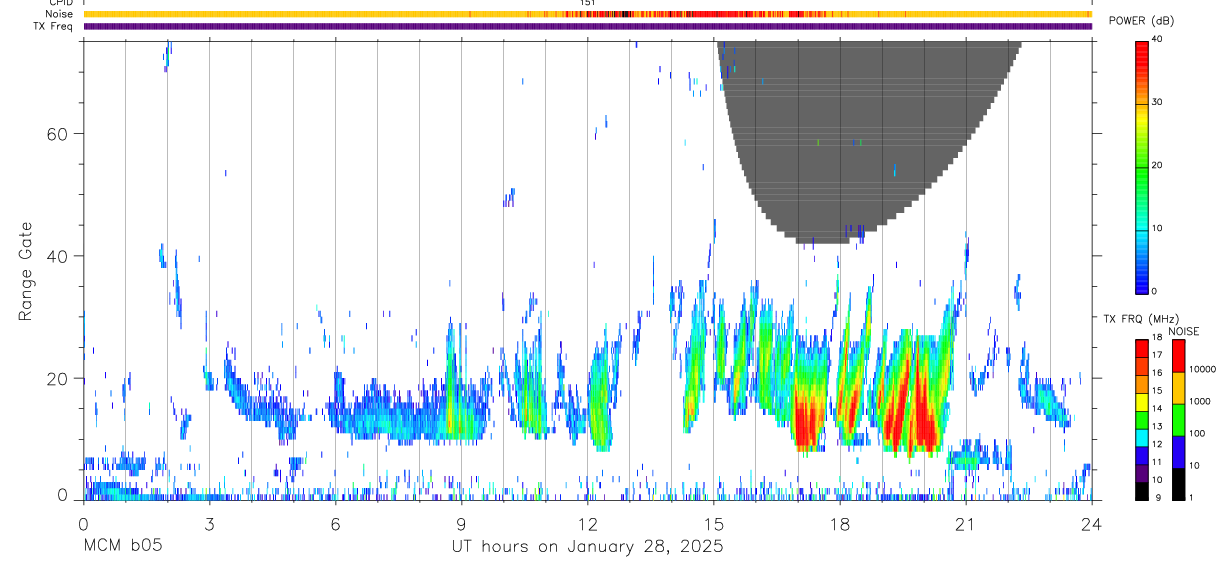Image resolution: width=1228 pixels, height=567 pixels.
Task: Click the yellow 14 MHz swatch in TX FRQ legend
Action: 1141,402
